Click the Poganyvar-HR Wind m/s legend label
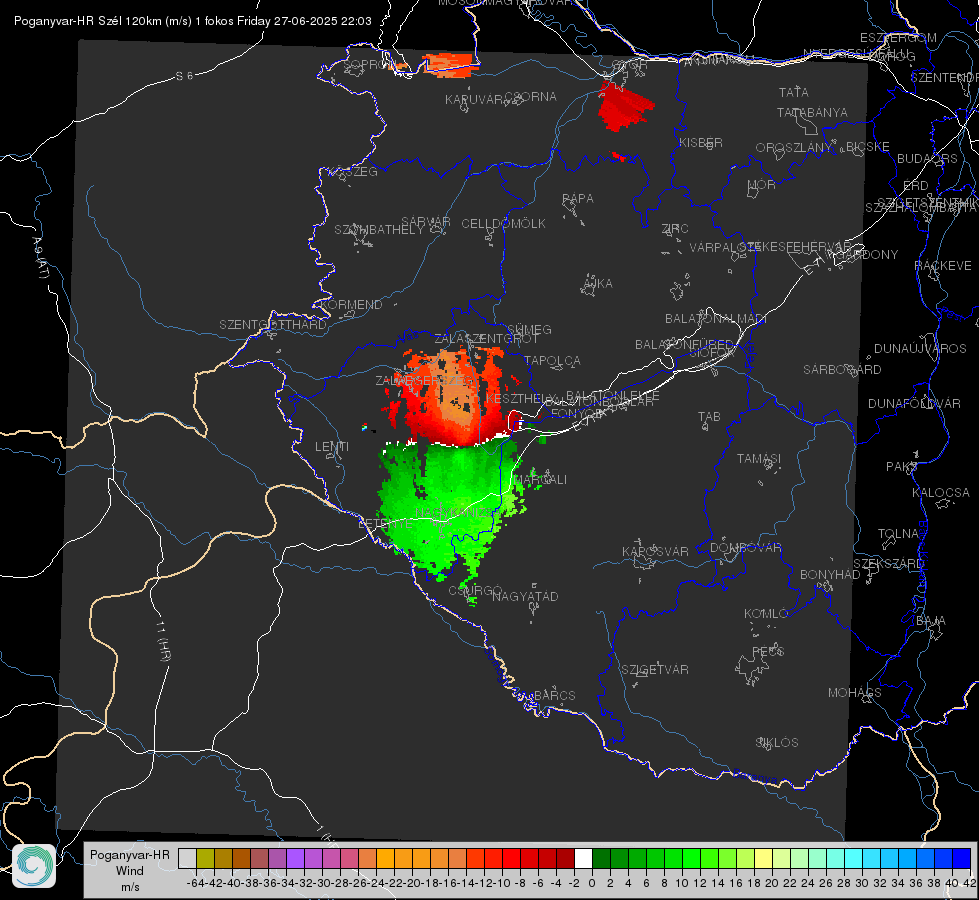 [x=130, y=871]
